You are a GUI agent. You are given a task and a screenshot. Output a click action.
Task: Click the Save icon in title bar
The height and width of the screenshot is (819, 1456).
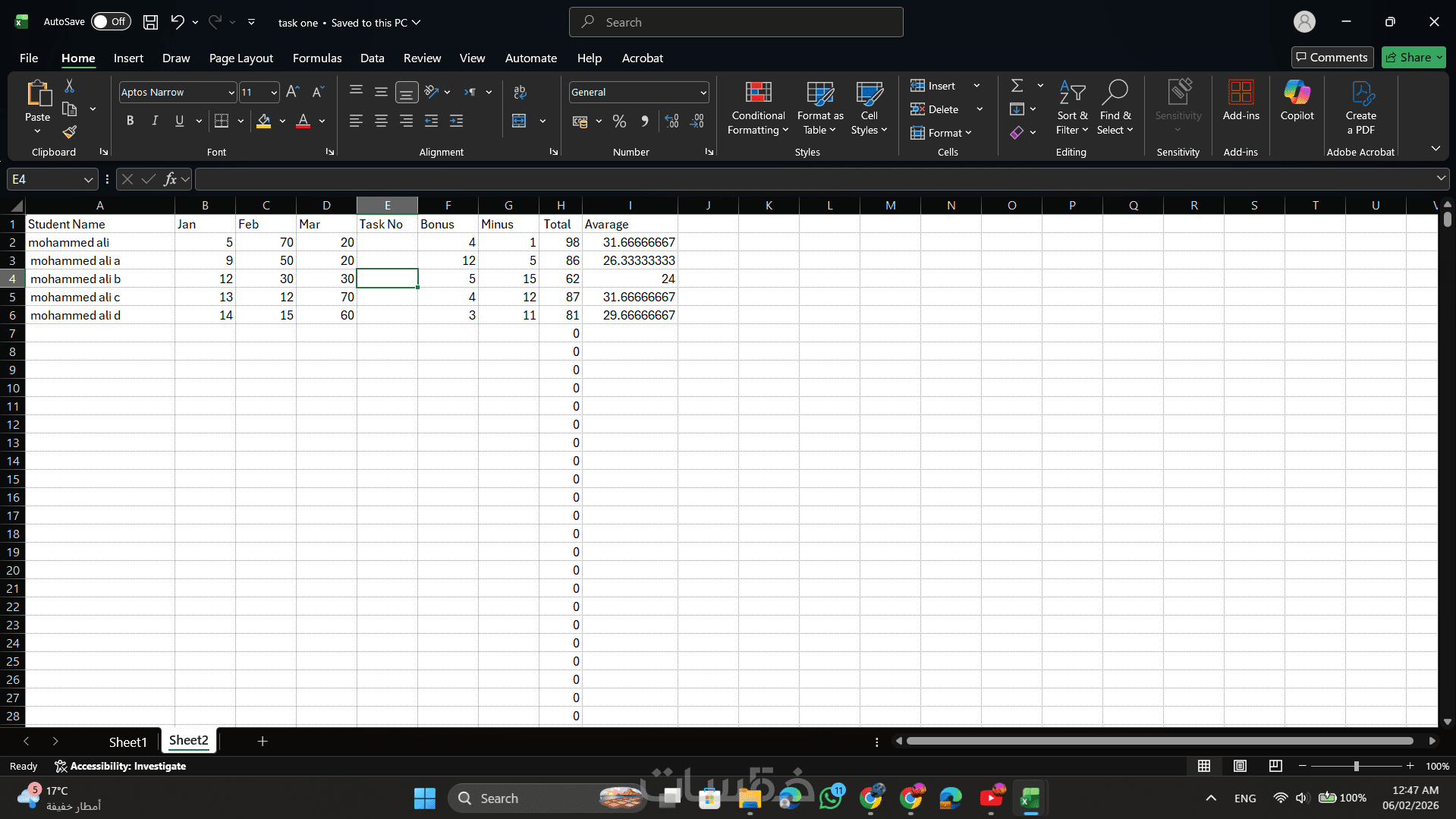(151, 22)
